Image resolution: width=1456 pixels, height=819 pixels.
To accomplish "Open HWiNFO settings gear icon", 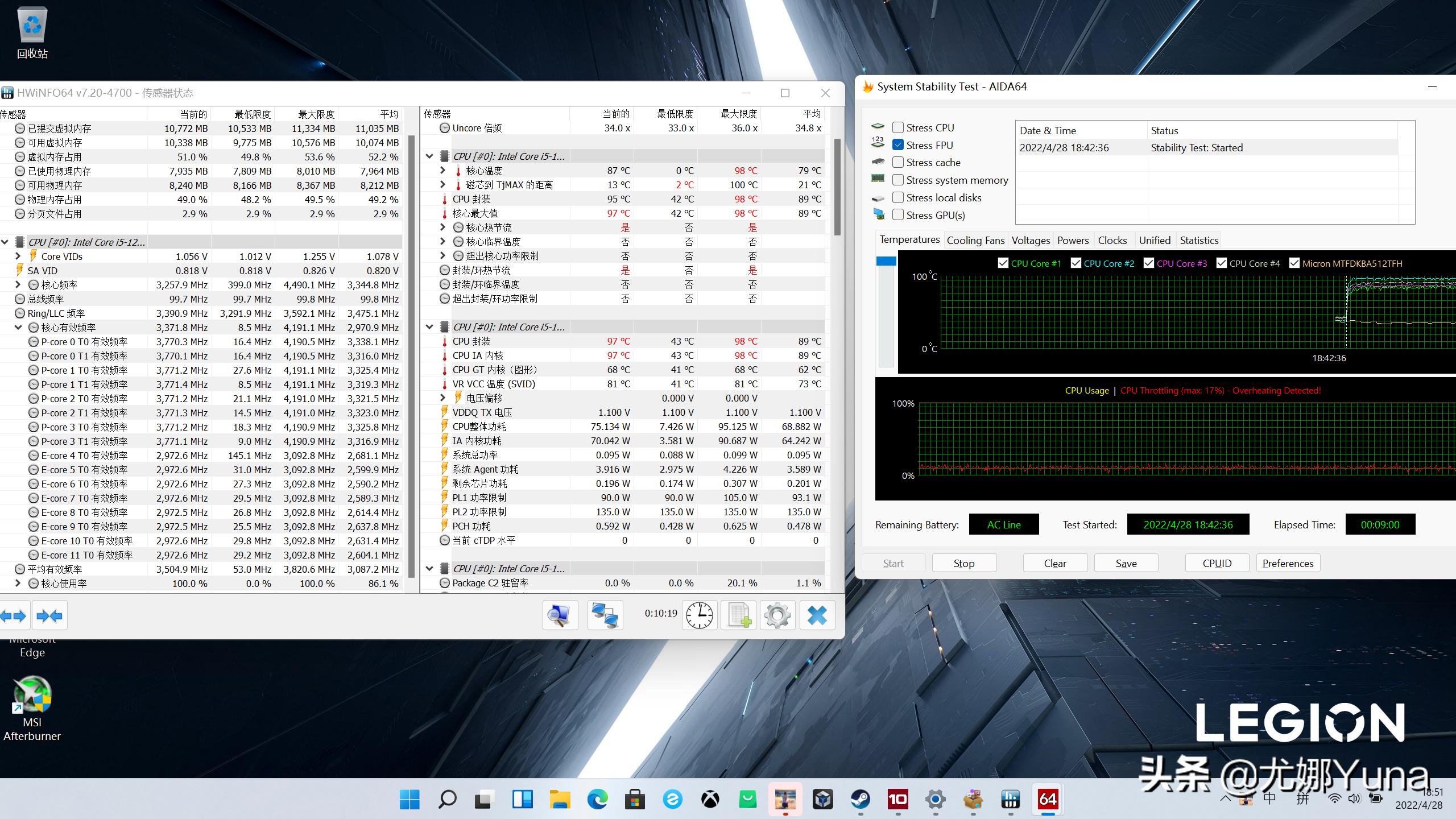I will point(777,615).
